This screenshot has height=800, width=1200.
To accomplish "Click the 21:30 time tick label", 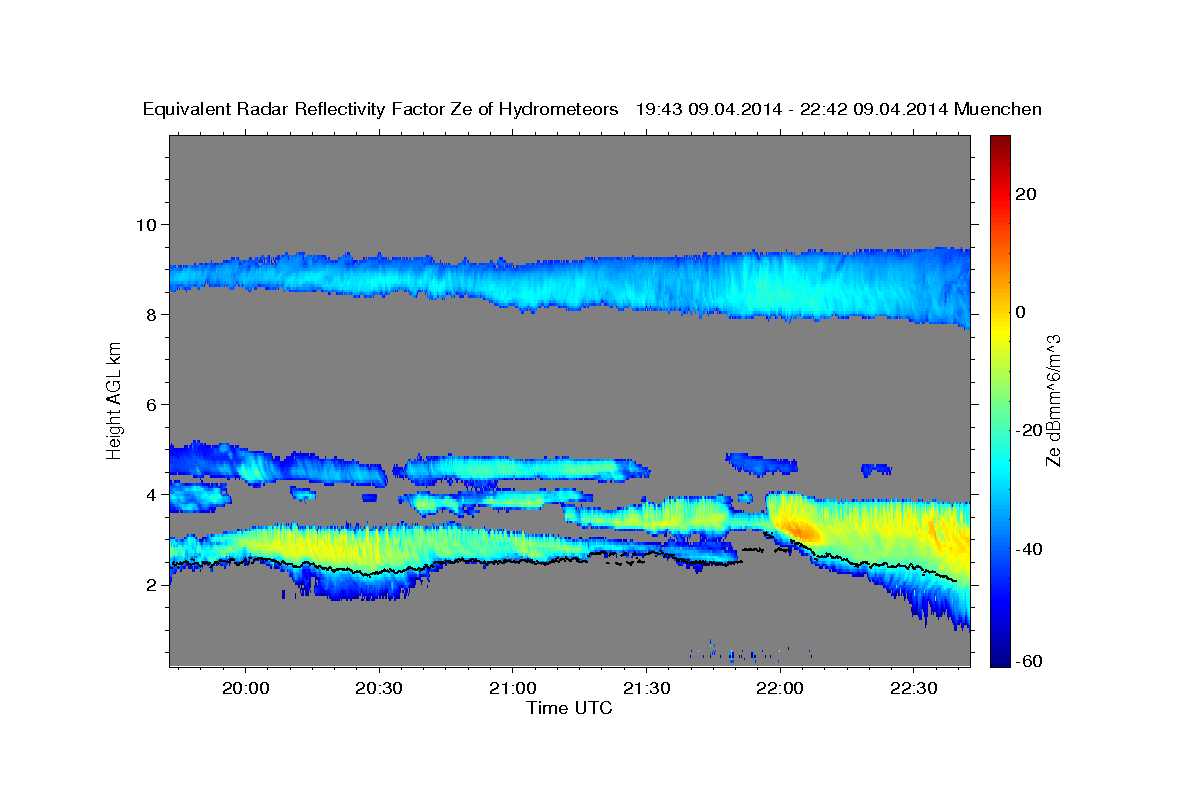I will [x=646, y=689].
